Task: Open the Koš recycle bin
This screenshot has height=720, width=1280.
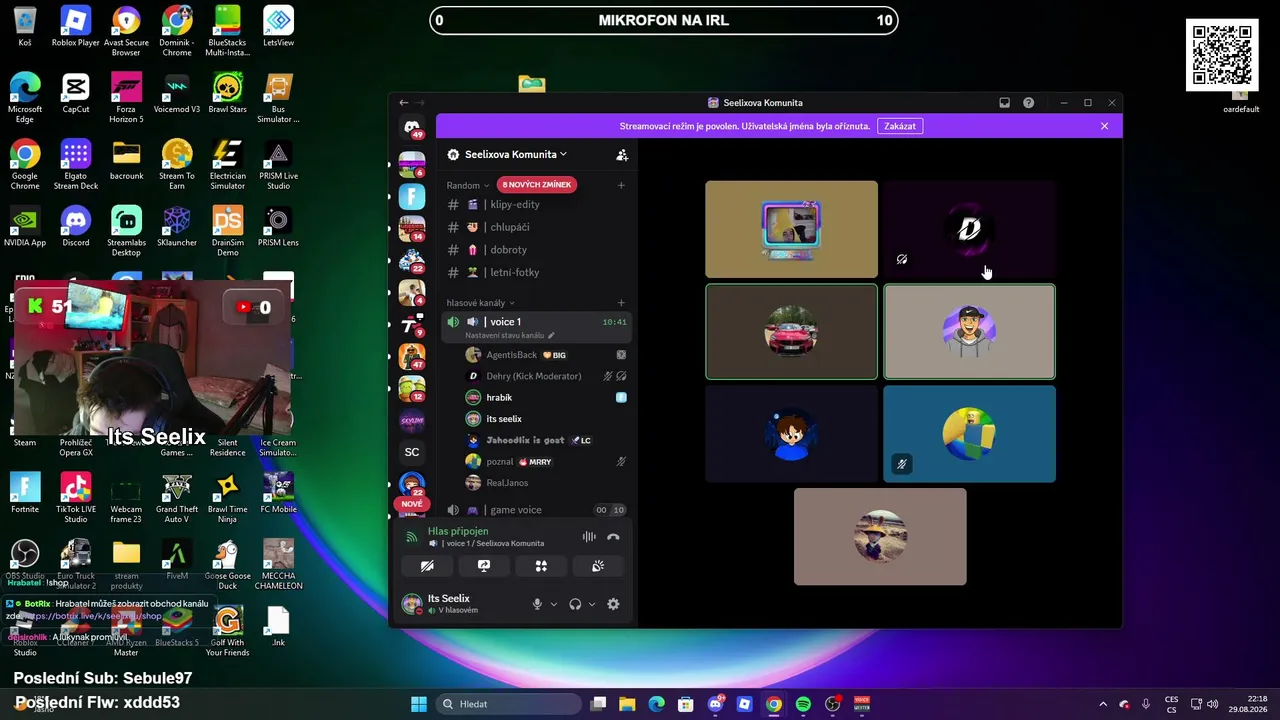Action: [x=25, y=27]
